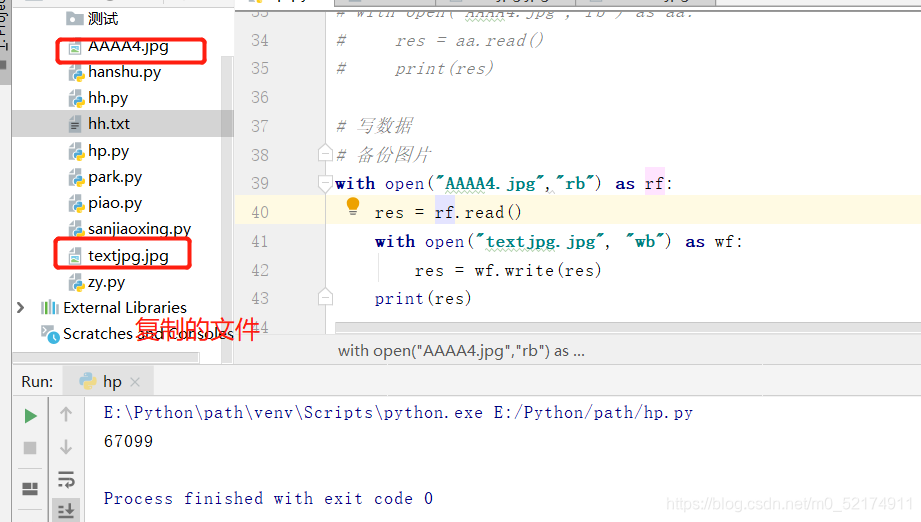
Task: Click the restore layout icon in the Run panel
Action: coord(30,489)
